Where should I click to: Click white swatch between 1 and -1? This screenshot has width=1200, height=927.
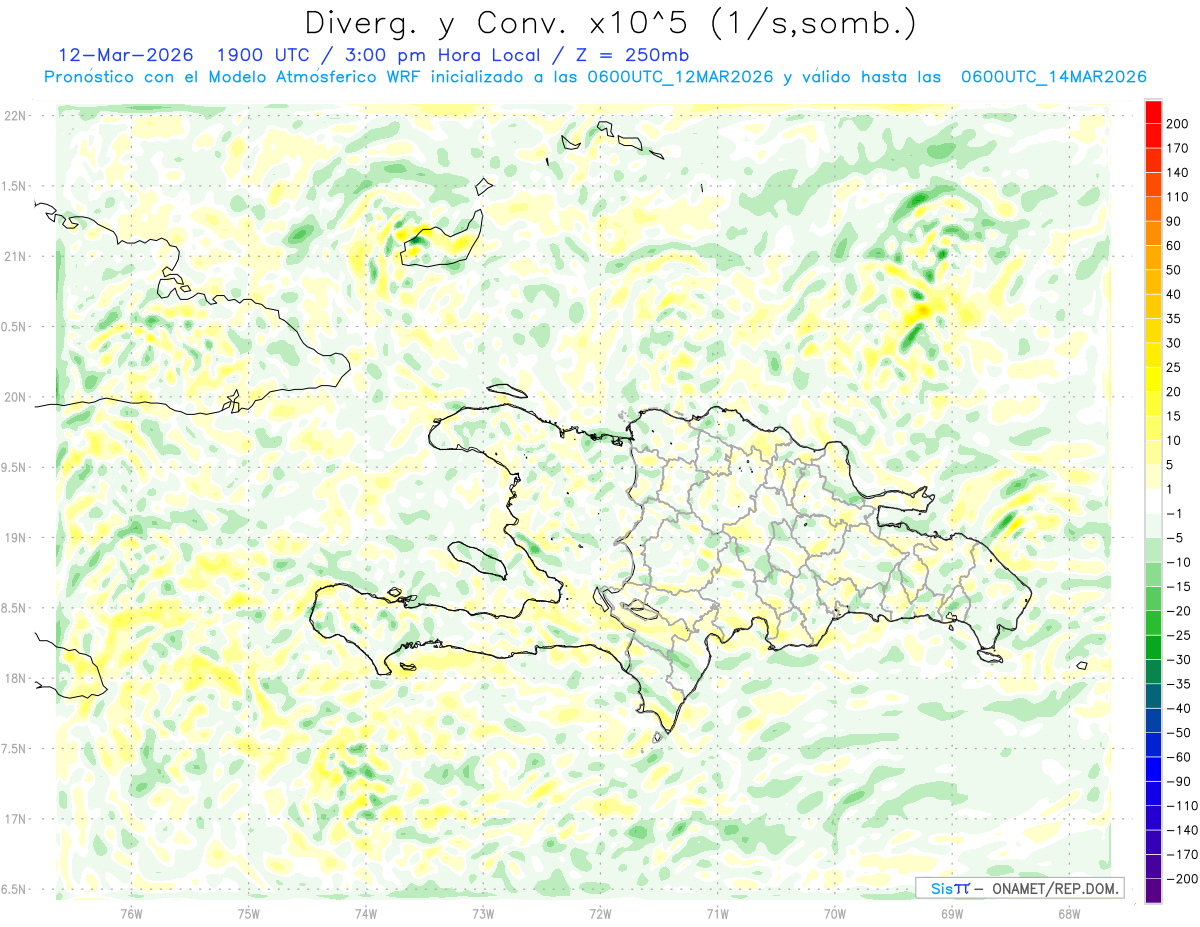coord(1153,502)
